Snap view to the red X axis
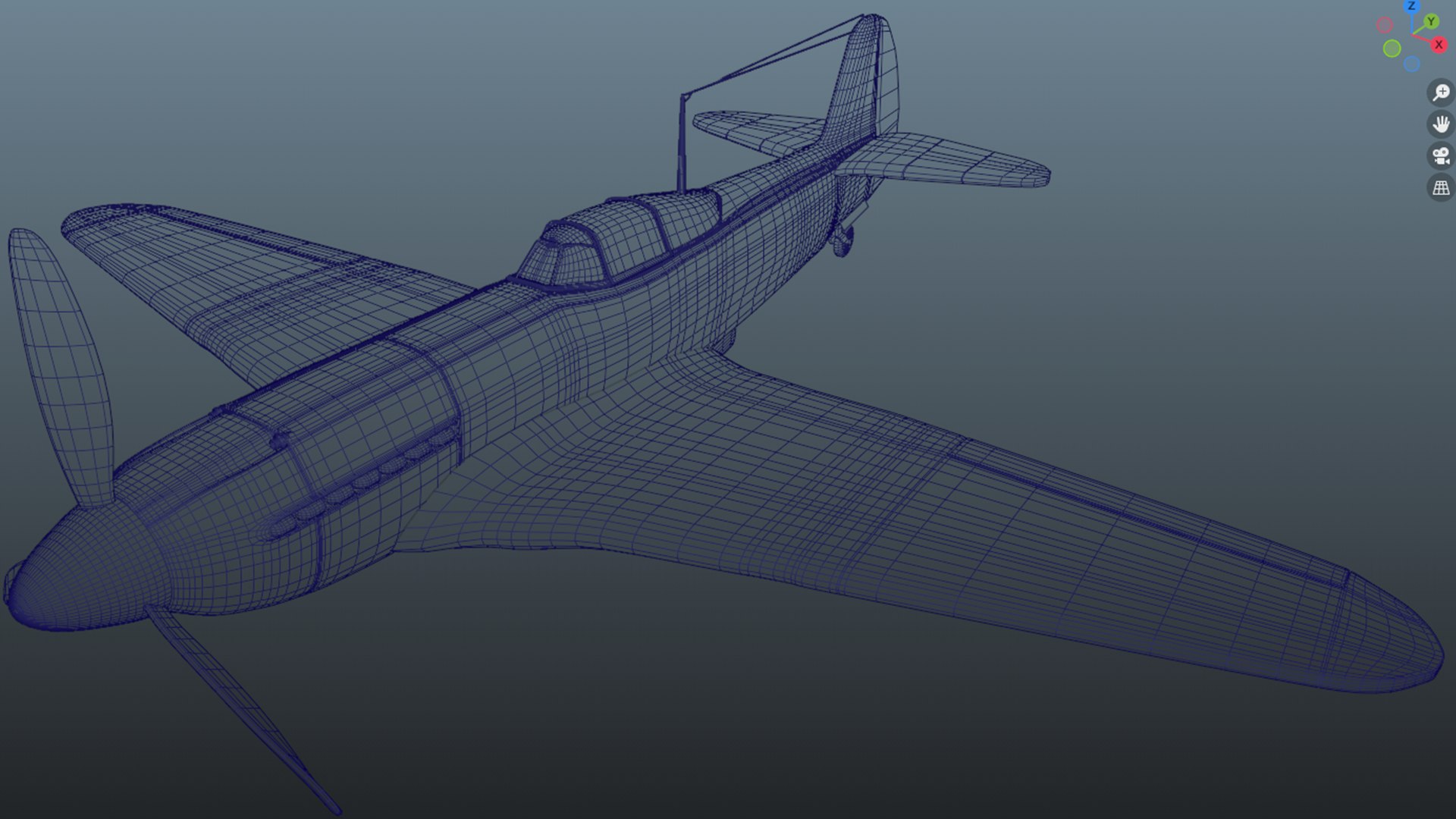The image size is (1456, 819). (1438, 45)
